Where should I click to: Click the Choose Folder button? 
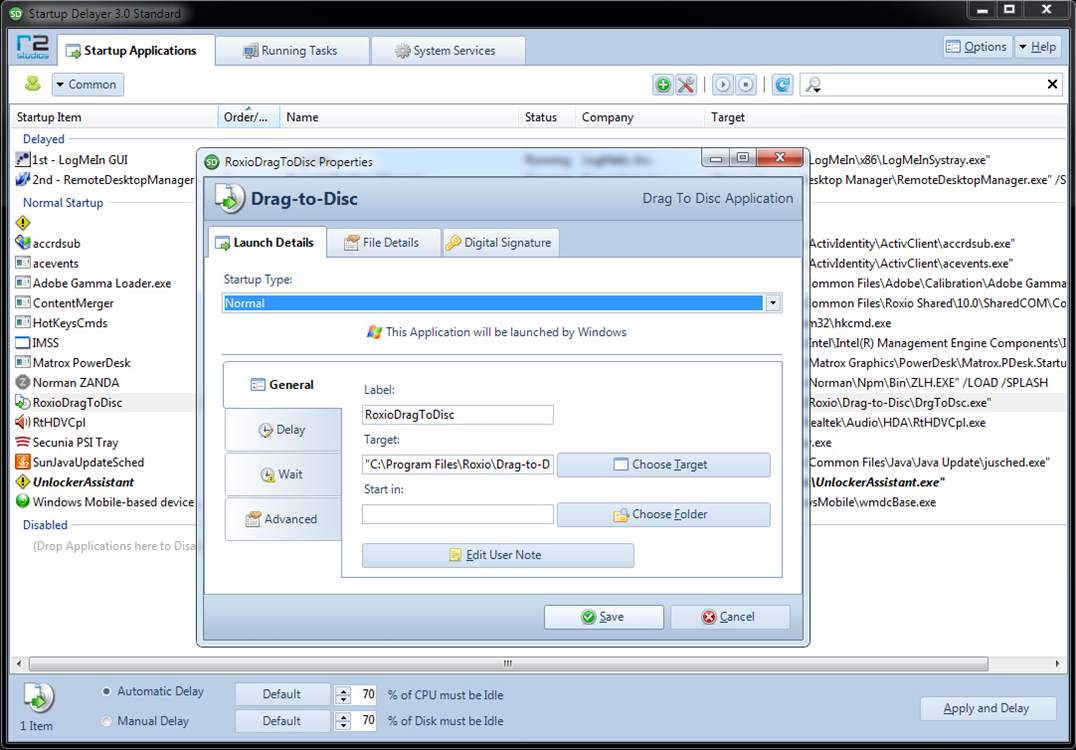[664, 515]
